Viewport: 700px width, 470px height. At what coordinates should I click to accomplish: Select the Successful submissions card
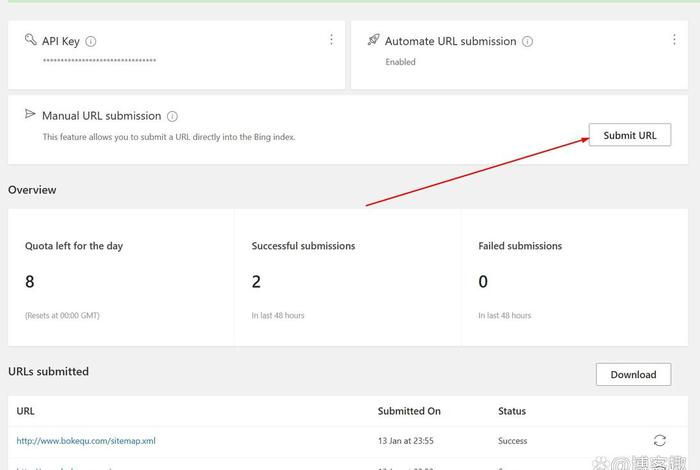point(346,277)
